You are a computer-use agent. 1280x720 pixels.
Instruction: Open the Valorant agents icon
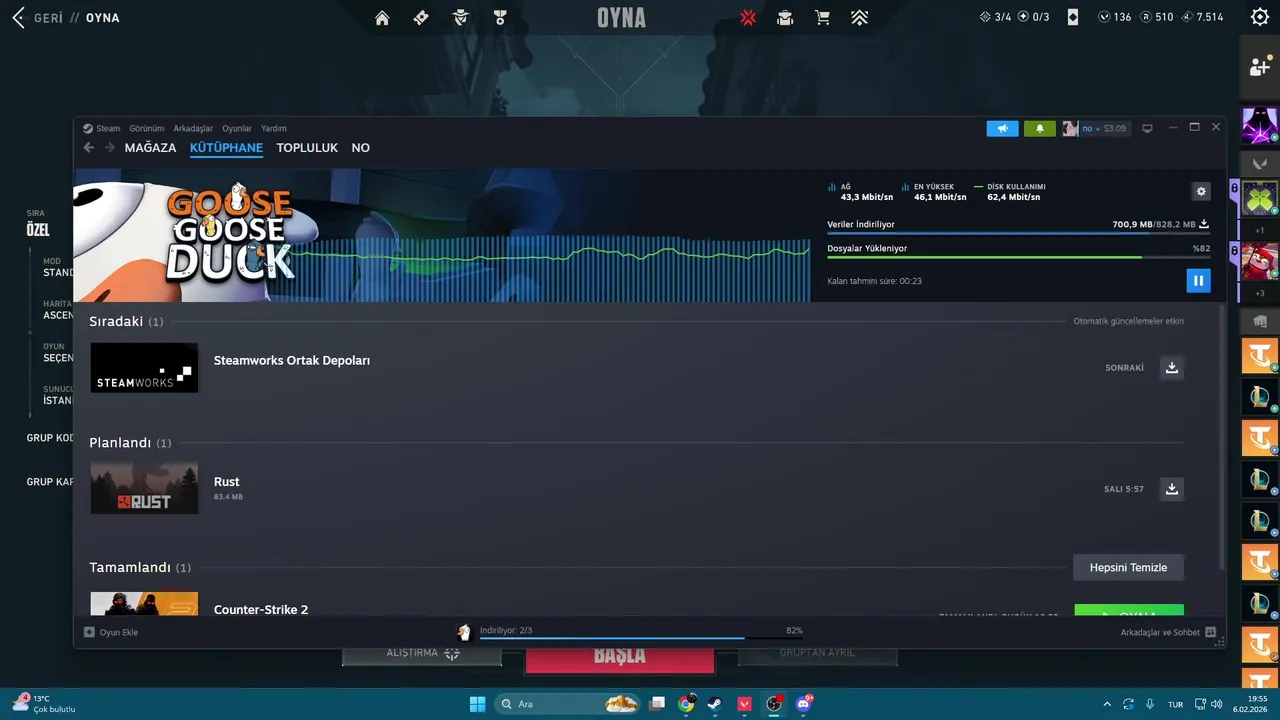tap(461, 17)
